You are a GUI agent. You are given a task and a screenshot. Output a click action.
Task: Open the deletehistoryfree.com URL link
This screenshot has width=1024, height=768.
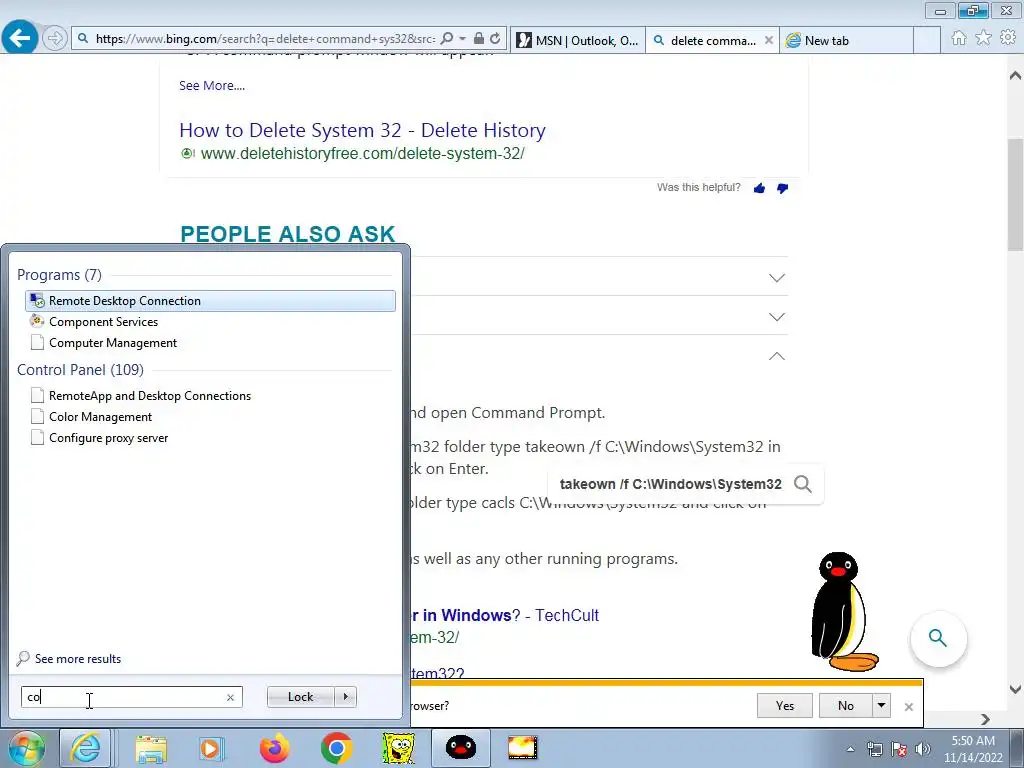point(362,153)
